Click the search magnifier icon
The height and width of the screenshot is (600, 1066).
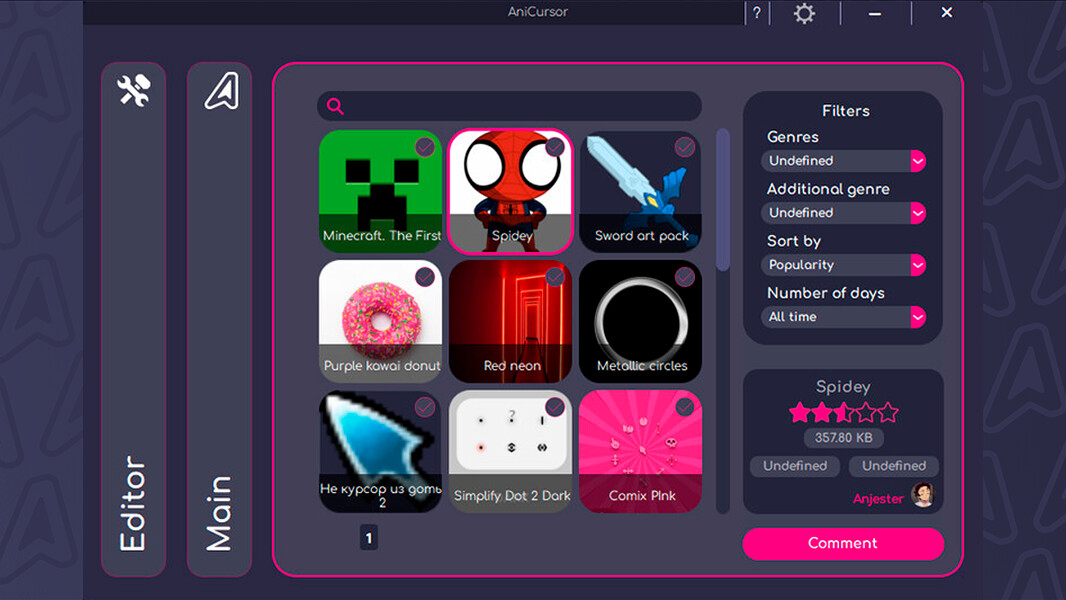tap(335, 105)
